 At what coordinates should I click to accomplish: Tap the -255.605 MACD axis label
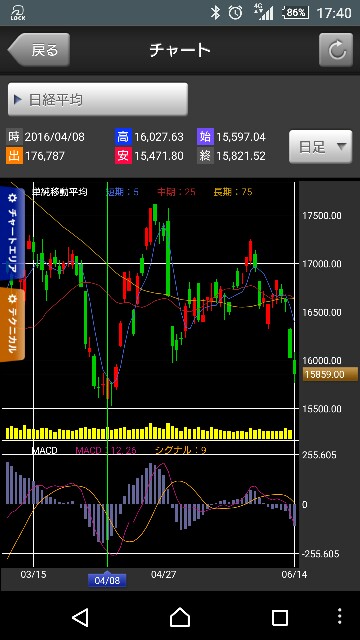click(320, 554)
